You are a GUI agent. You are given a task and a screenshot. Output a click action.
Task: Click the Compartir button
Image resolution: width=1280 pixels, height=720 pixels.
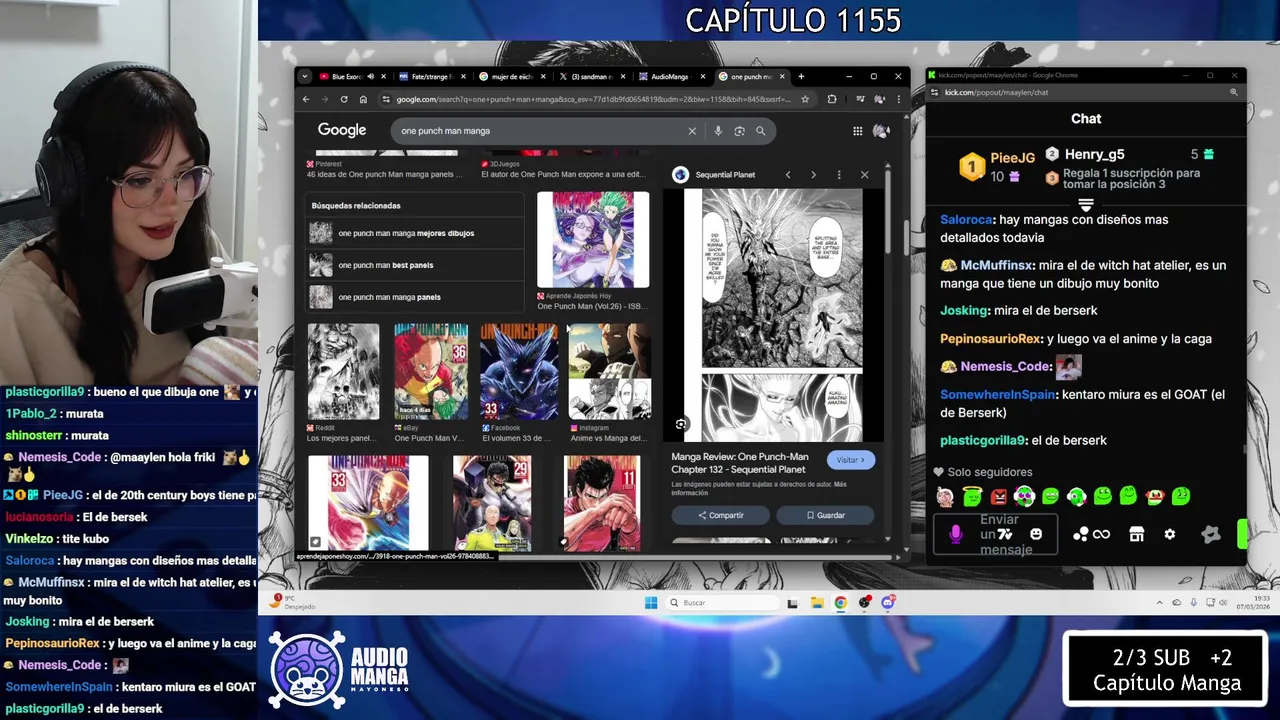tap(720, 515)
